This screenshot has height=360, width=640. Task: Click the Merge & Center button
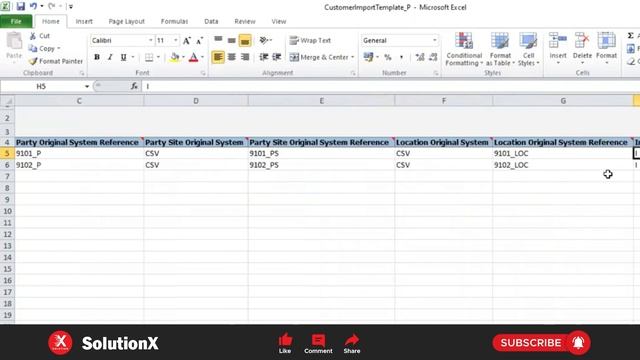pyautogui.click(x=319, y=57)
